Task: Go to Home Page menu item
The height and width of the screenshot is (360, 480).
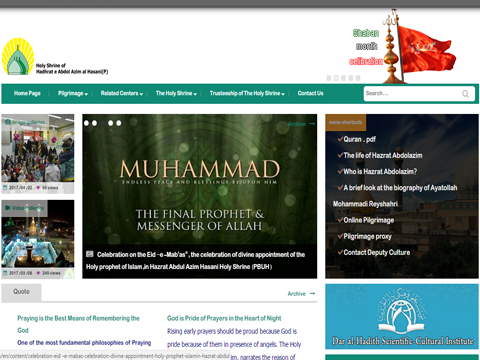Action: pyautogui.click(x=27, y=93)
